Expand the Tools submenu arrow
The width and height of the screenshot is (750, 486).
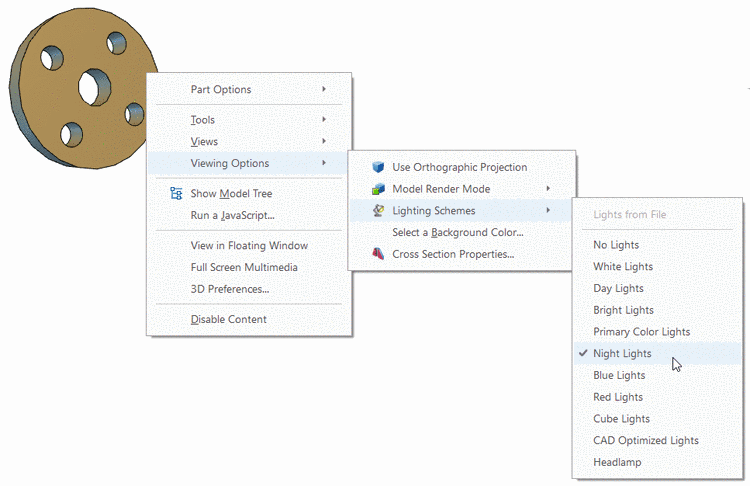[x=324, y=119]
